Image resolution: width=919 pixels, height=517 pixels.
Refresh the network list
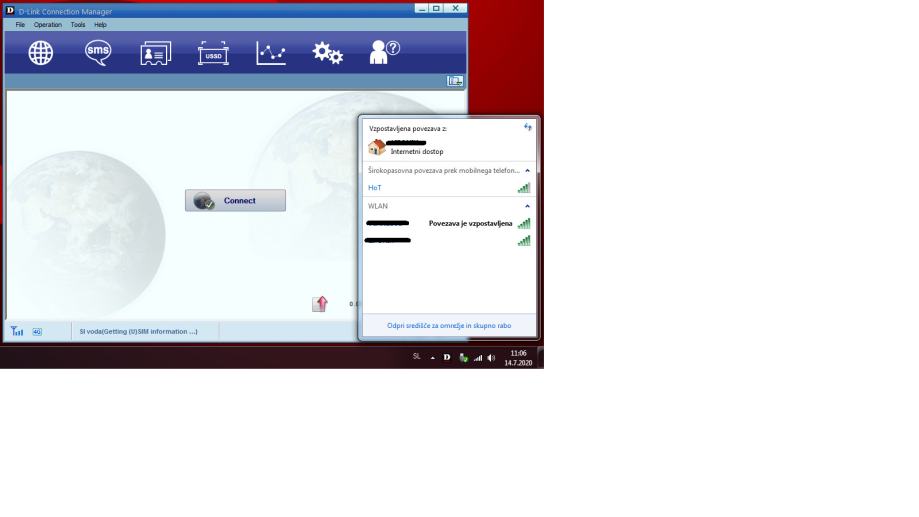pos(527,128)
